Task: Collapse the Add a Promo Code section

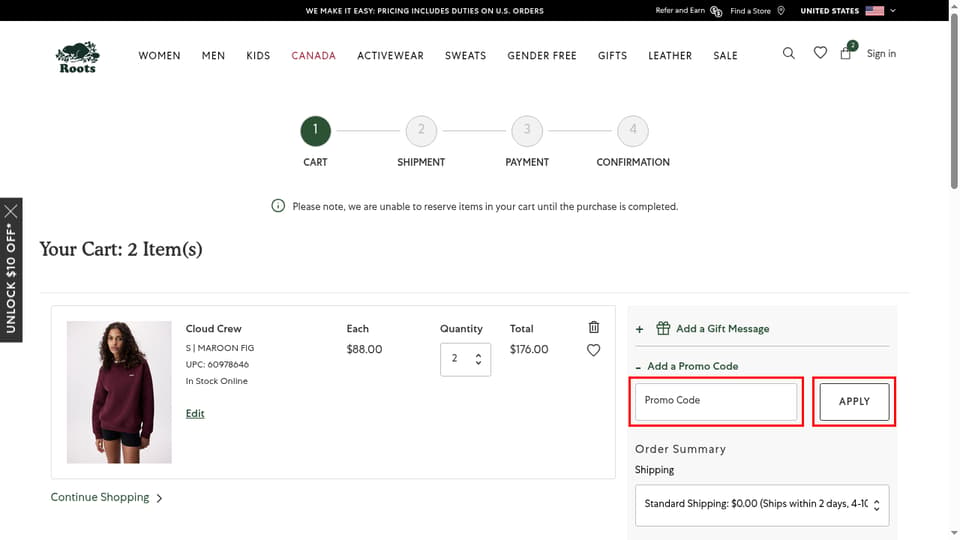Action: 687,366
